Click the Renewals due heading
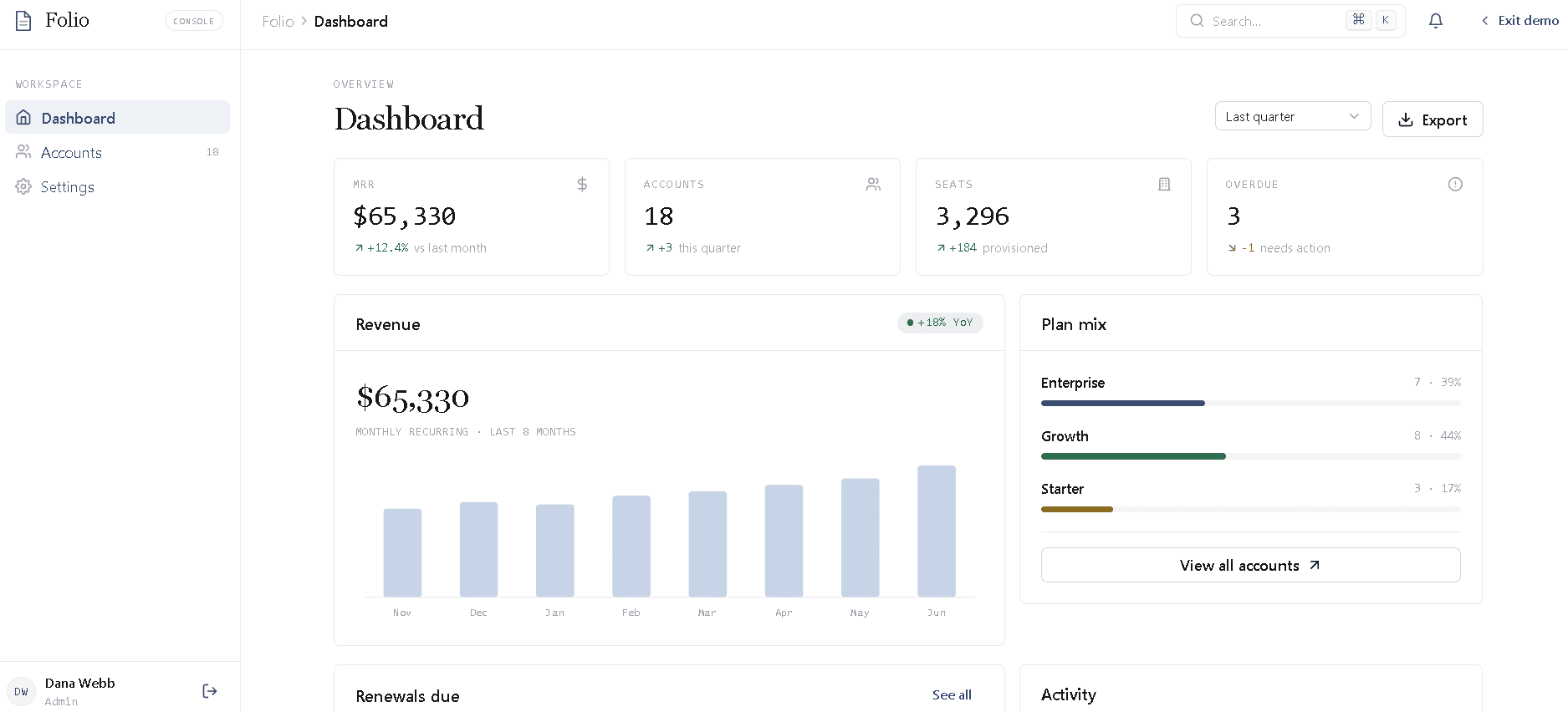The width and height of the screenshot is (1568, 712). click(407, 696)
